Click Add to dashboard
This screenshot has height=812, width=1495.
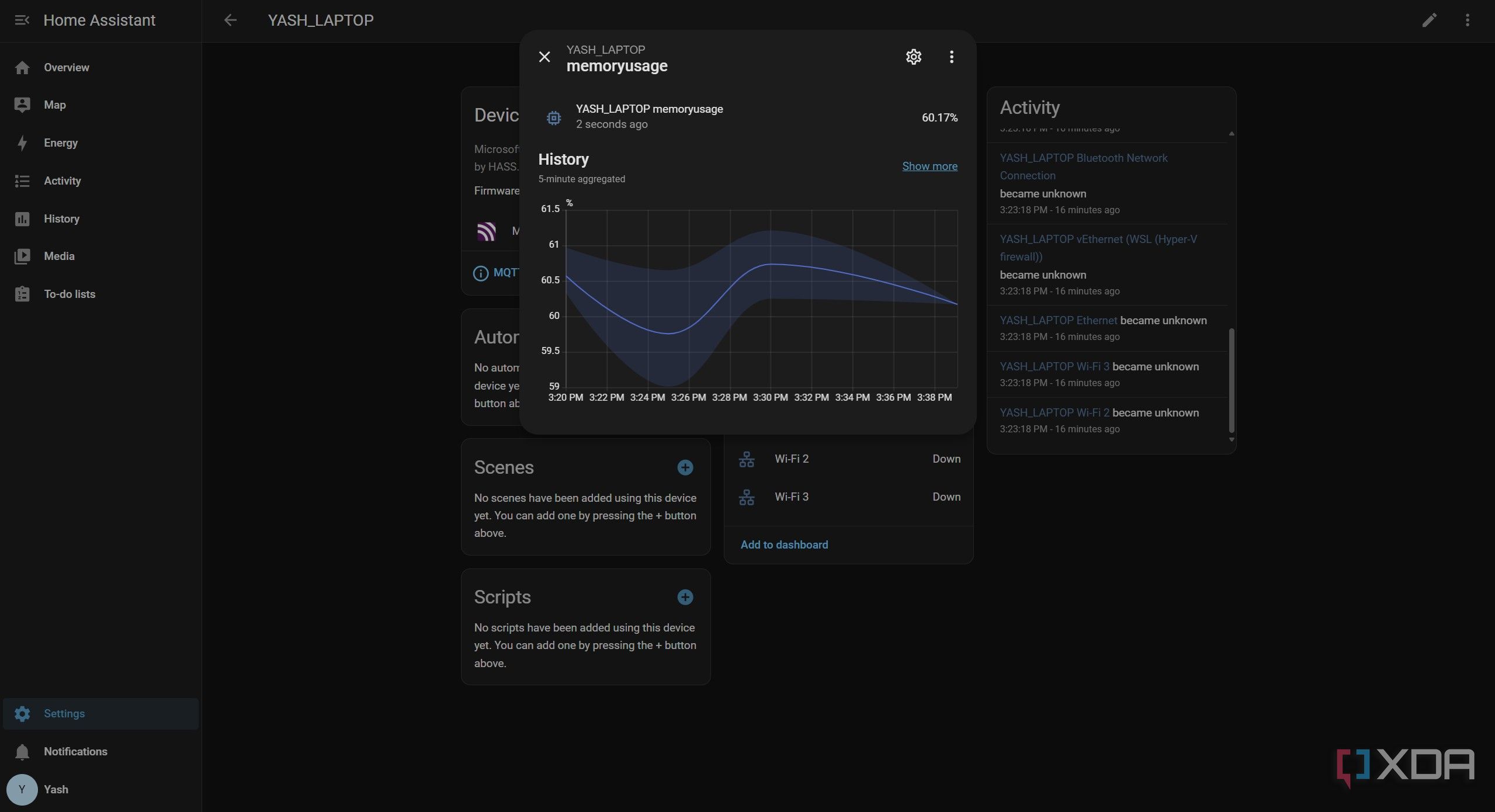(784, 545)
